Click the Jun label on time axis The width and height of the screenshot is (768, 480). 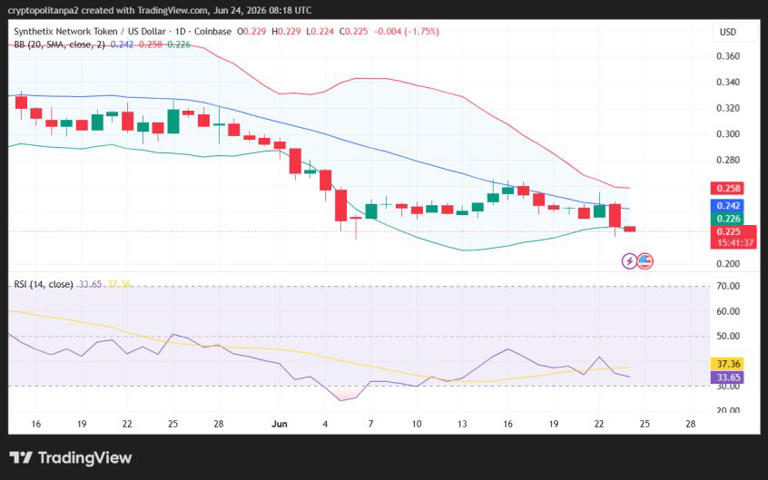click(x=279, y=424)
